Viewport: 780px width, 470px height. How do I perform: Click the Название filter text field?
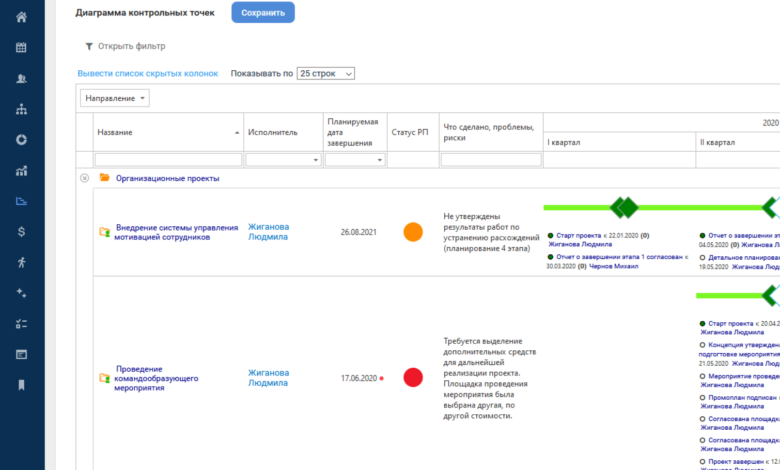coord(168,159)
